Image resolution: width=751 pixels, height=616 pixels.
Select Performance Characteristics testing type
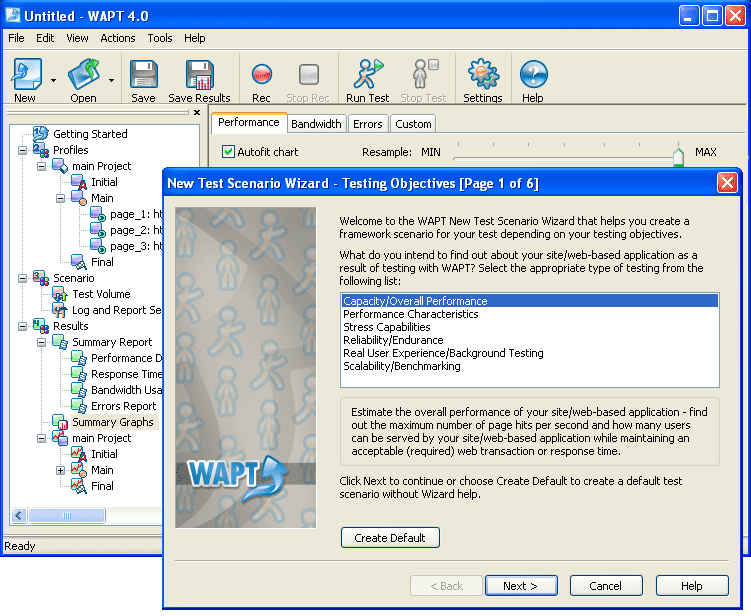click(530, 314)
